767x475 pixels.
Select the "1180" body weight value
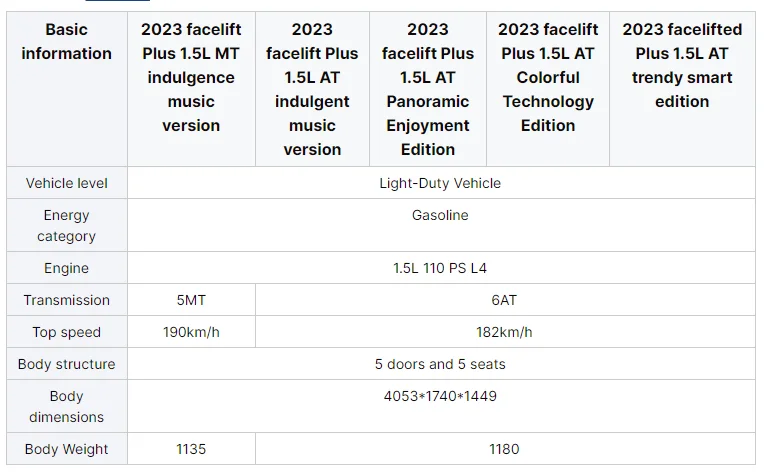coord(504,449)
